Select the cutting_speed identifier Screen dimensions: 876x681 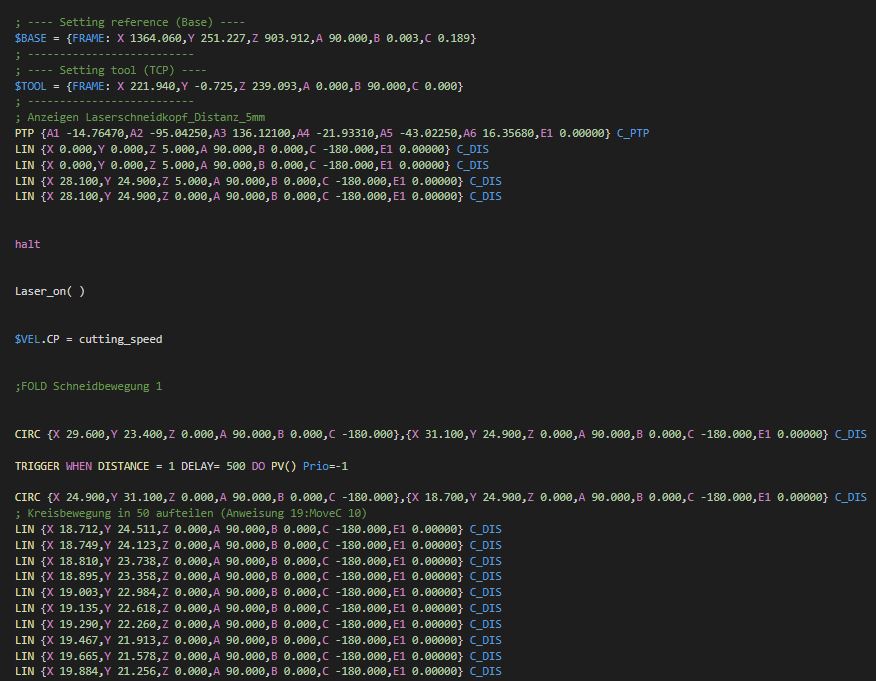tap(121, 340)
